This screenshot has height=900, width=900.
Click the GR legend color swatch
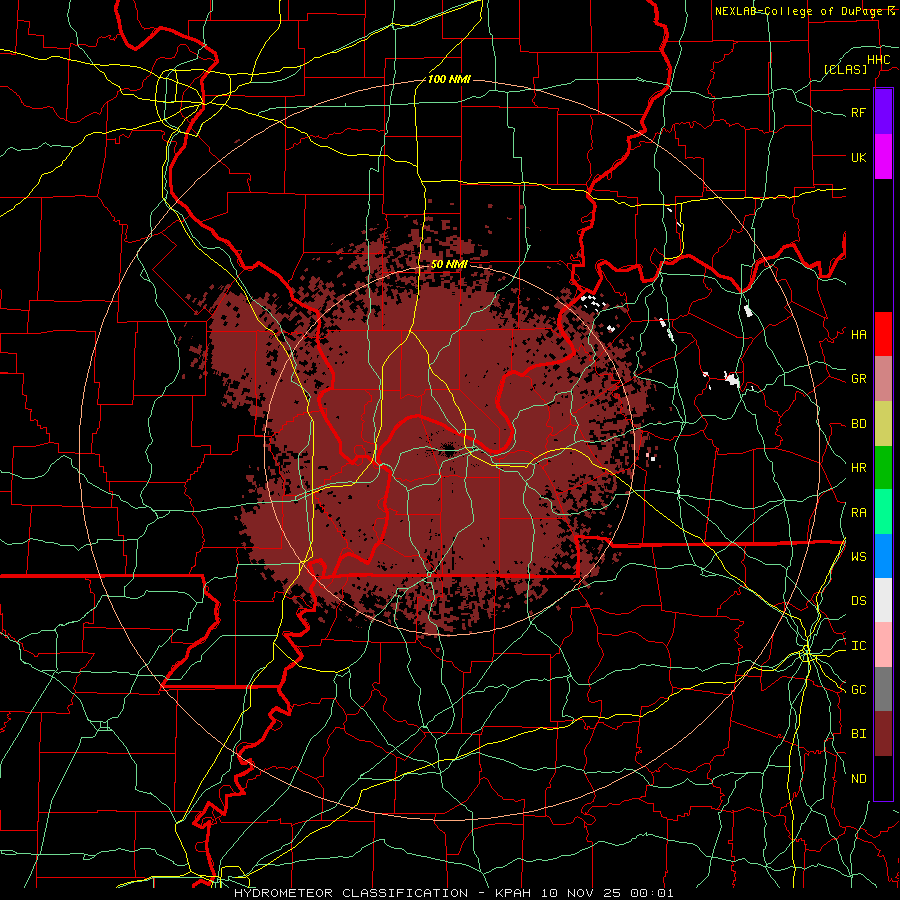coord(883,379)
